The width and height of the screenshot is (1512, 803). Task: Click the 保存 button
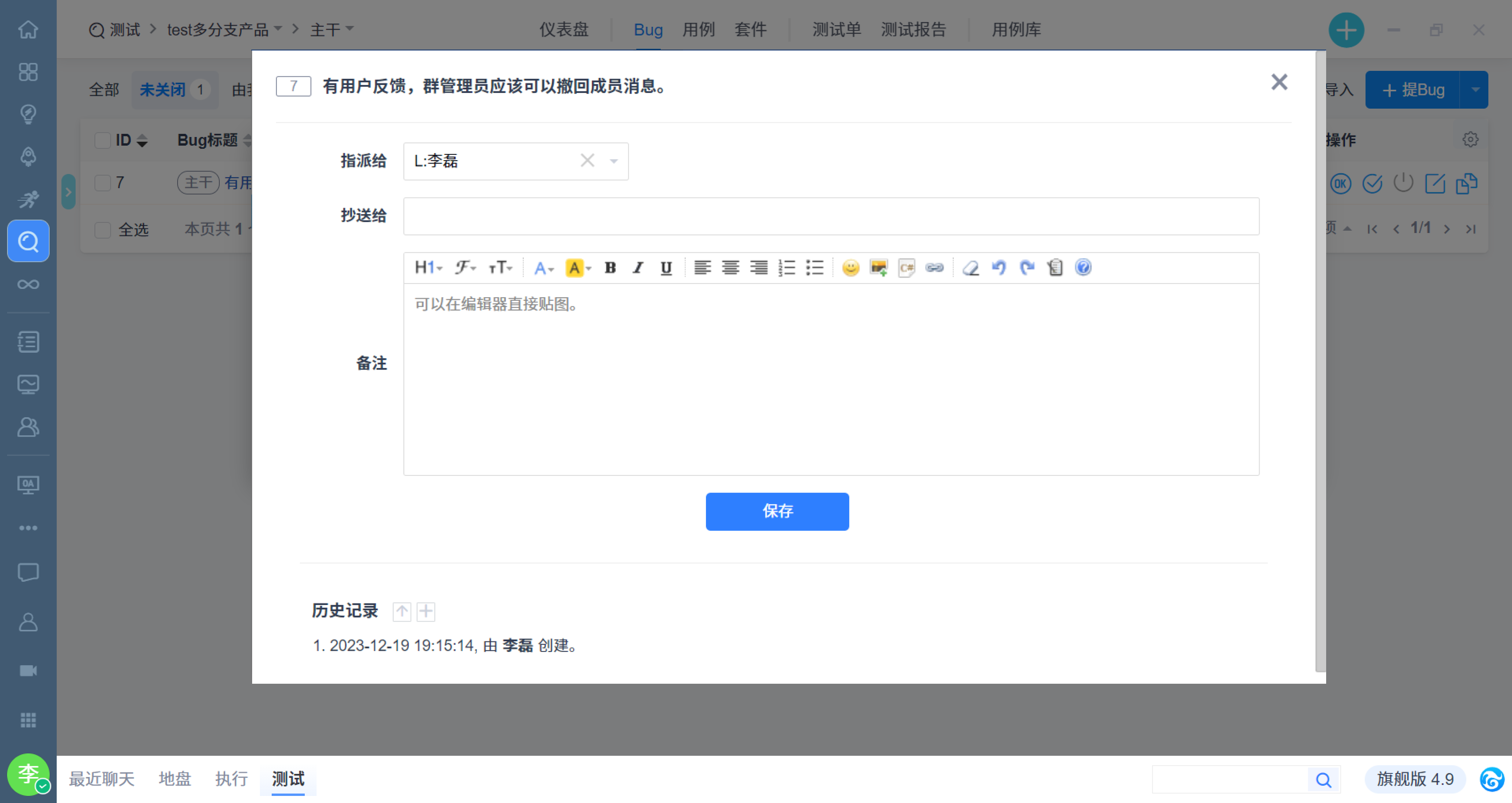pyautogui.click(x=777, y=511)
